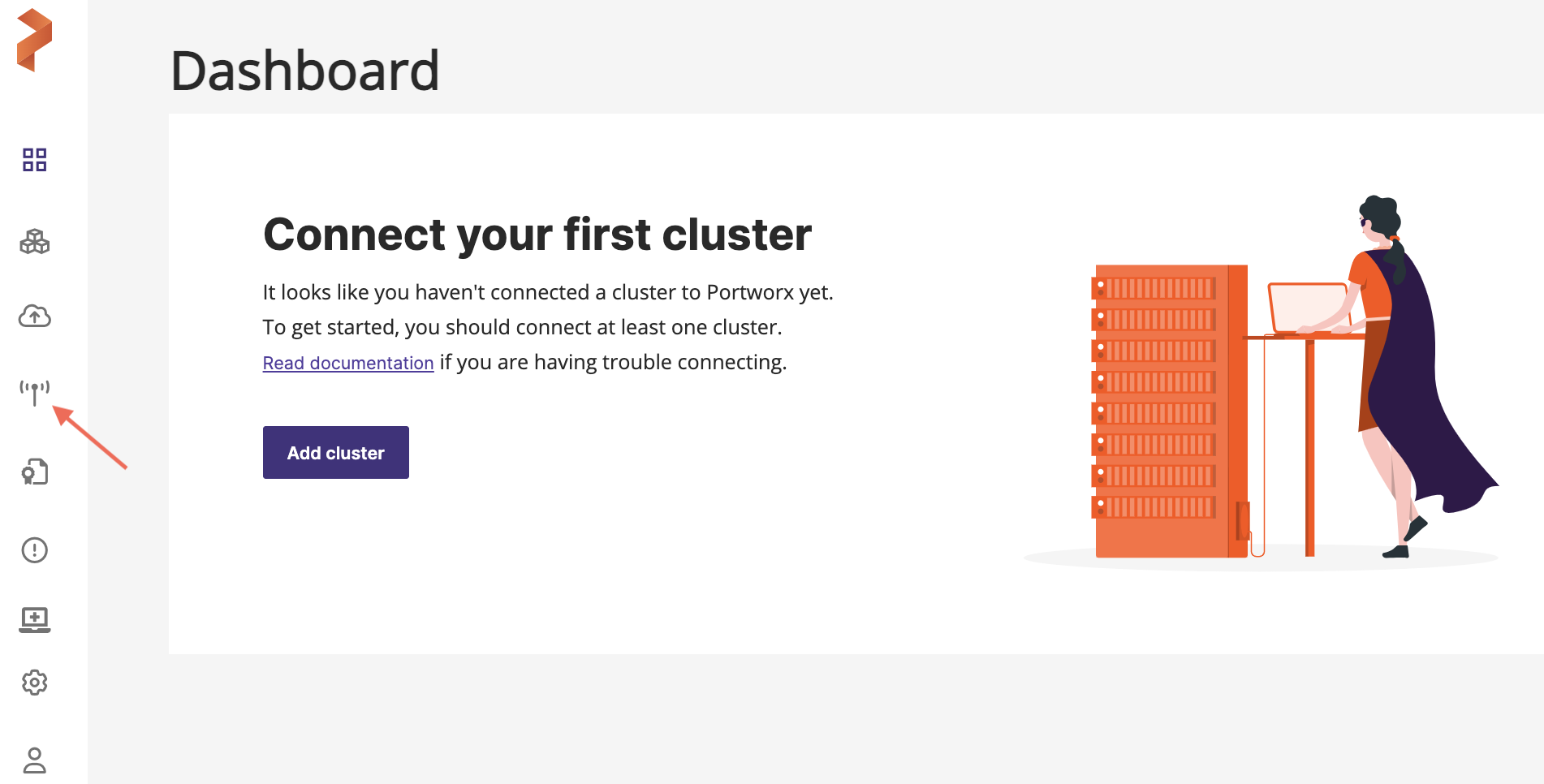Screen dimensions: 1544x784
Task: Click the red arrow annotation
Action: pyautogui.click(x=90, y=438)
